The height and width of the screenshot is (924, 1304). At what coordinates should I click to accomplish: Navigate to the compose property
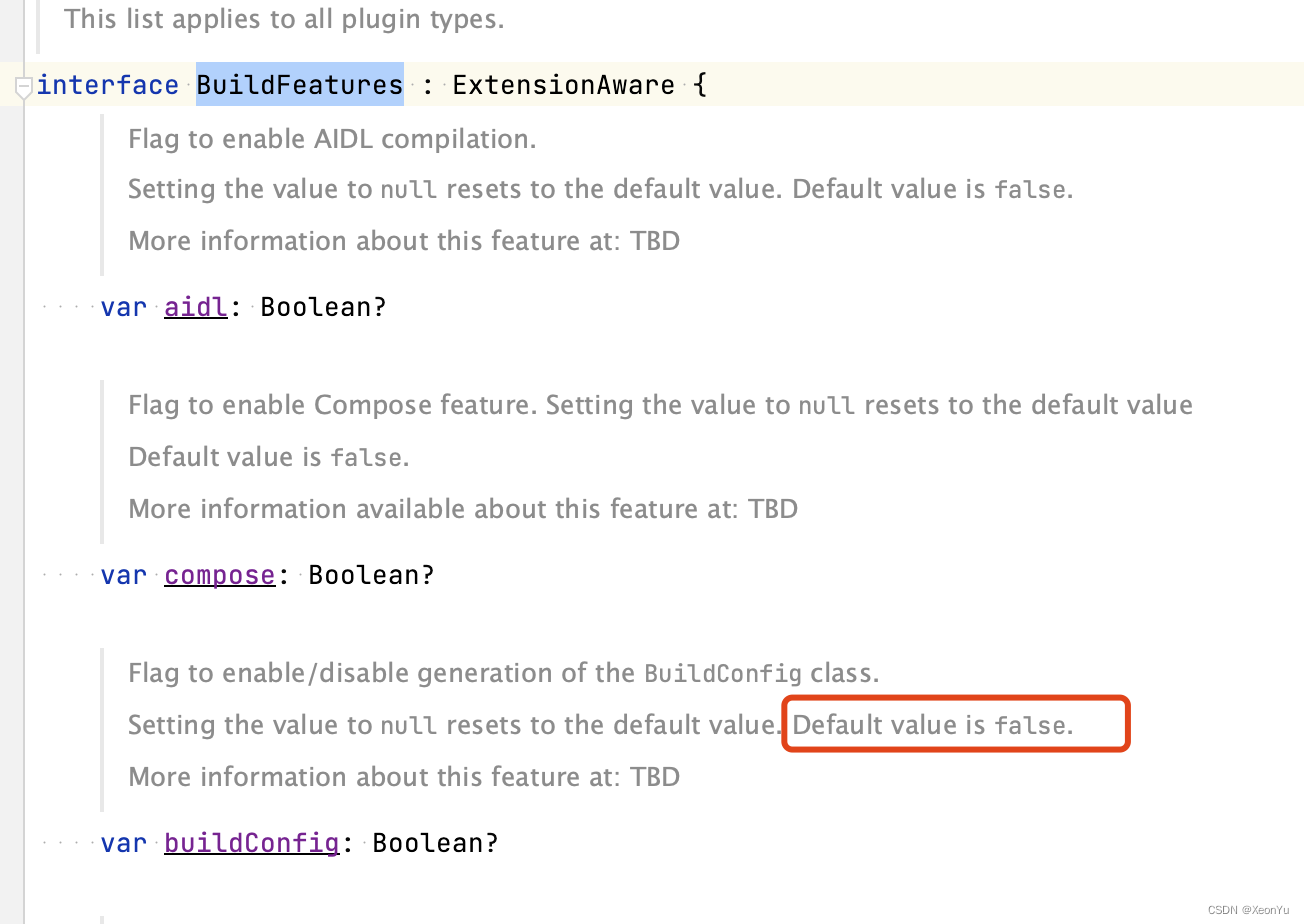(220, 575)
